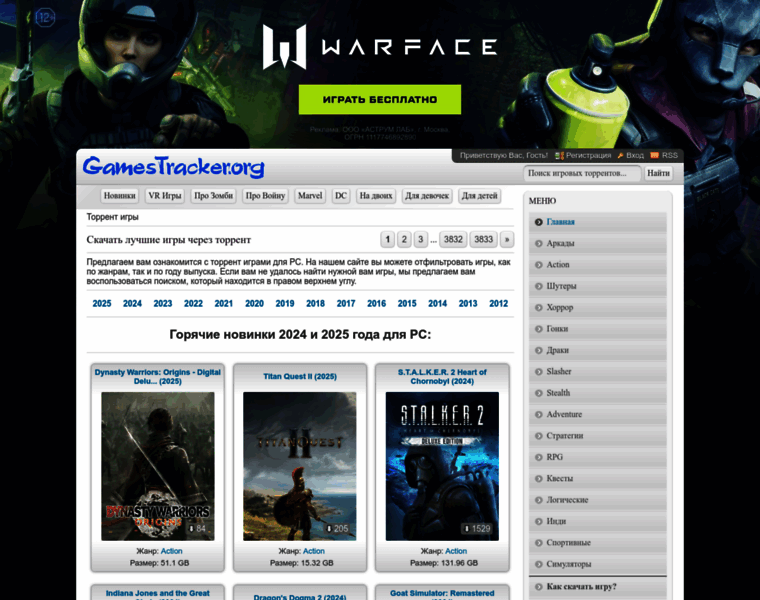Click the GamesTracker.org site logo
This screenshot has height=600, width=760.
(174, 167)
